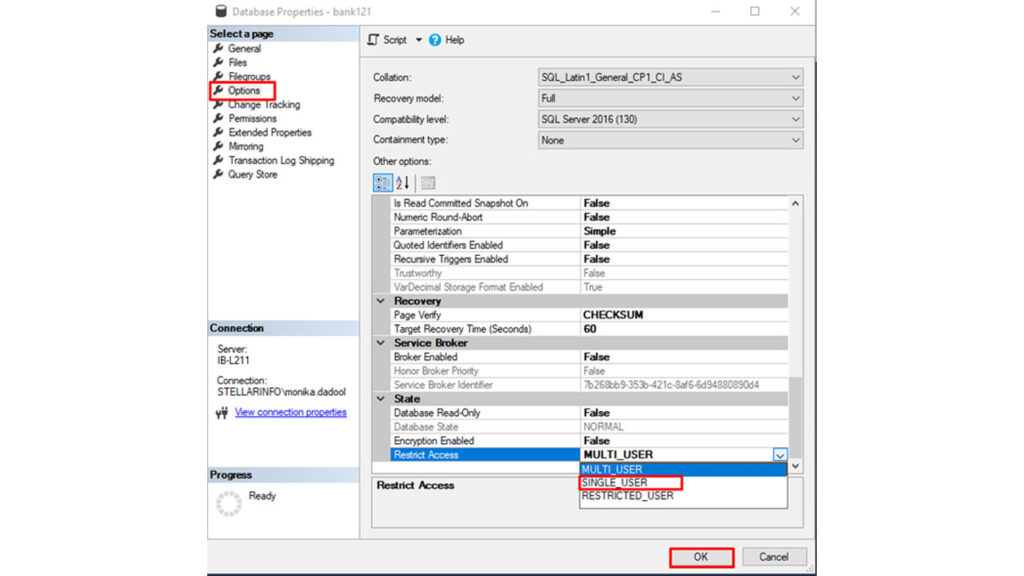
Task: Click the OK button
Action: tap(701, 557)
